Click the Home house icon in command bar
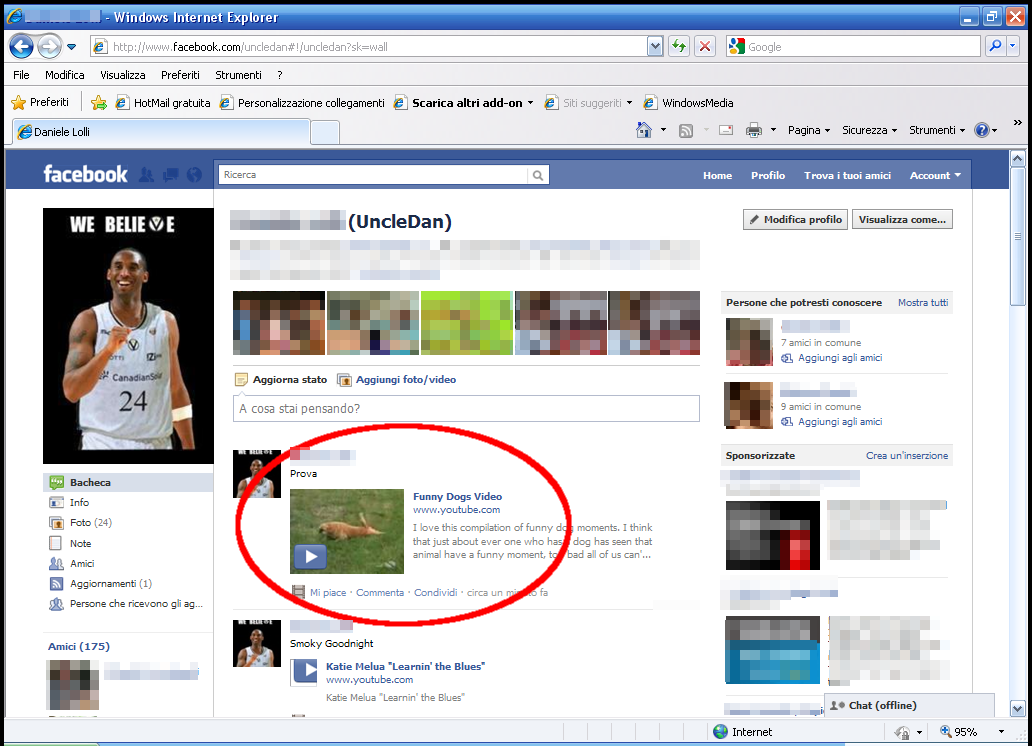The image size is (1032, 746). click(x=644, y=130)
